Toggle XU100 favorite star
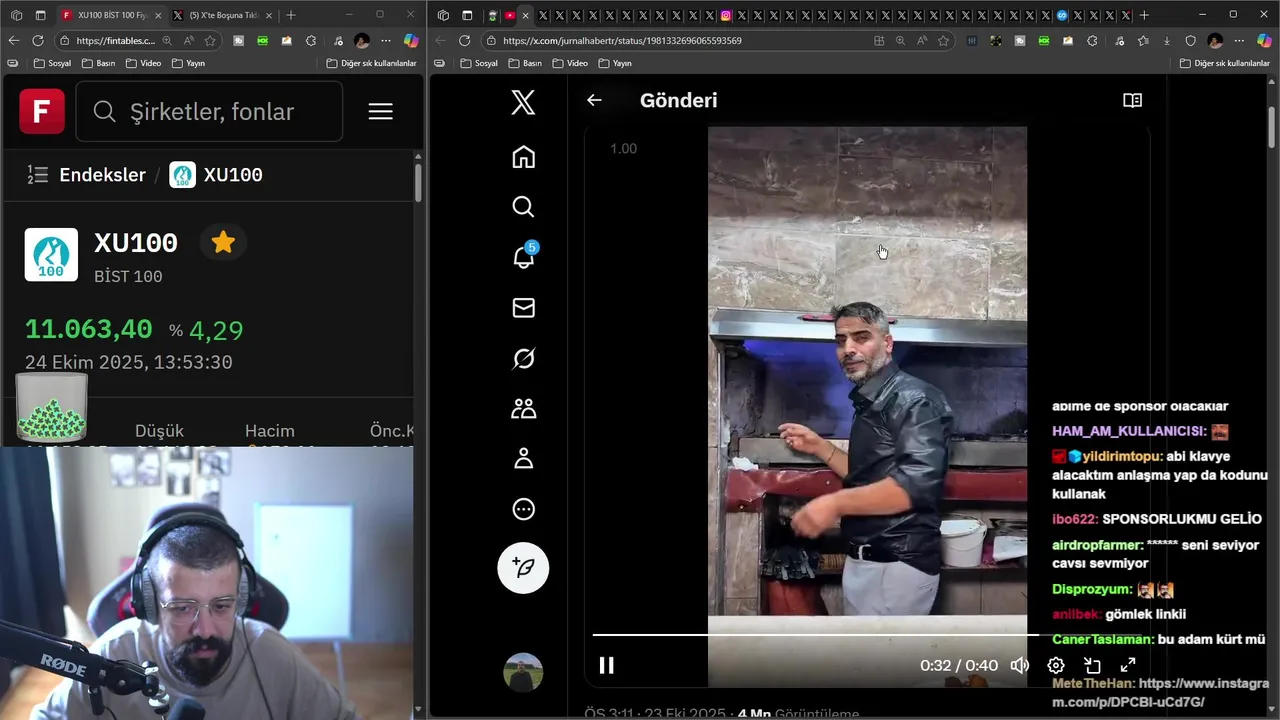1280x720 pixels. click(223, 243)
